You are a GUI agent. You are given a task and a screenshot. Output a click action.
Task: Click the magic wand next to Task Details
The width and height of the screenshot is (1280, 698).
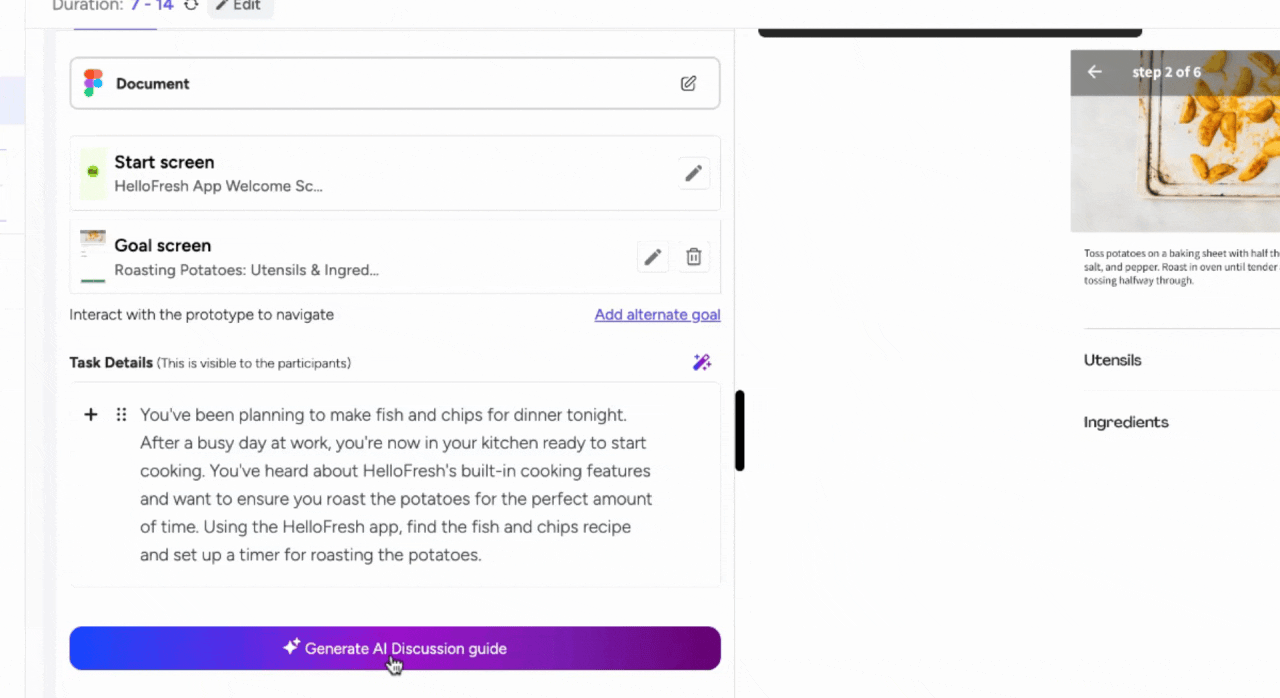click(x=702, y=362)
